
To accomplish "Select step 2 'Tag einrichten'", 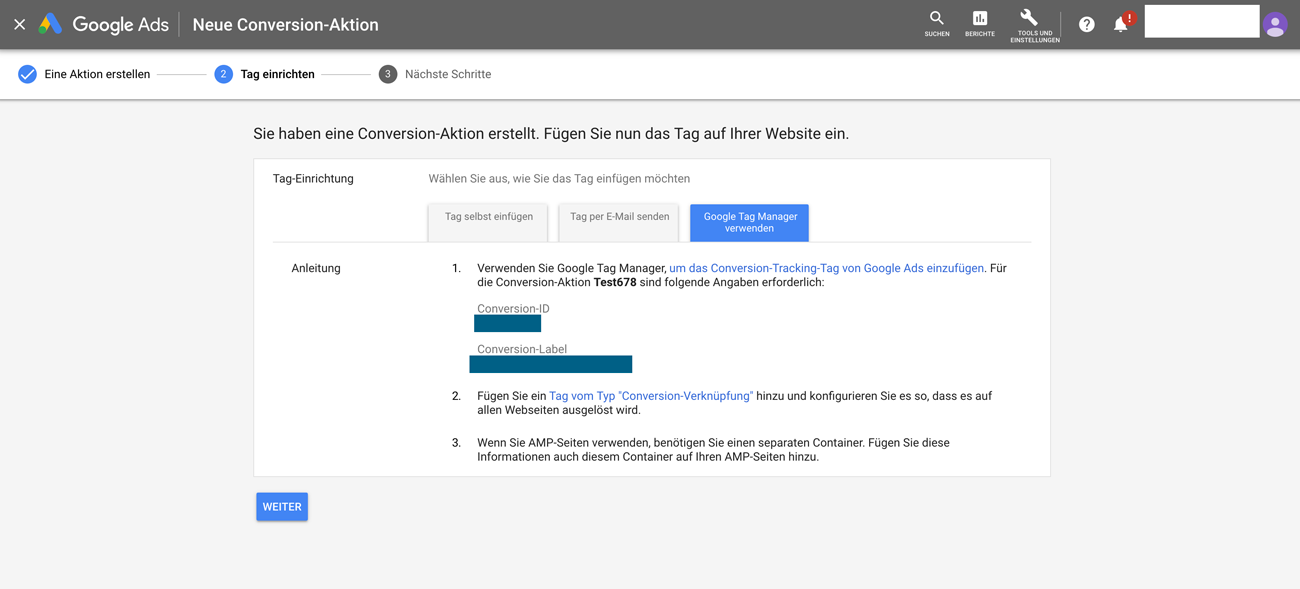I will 265,74.
